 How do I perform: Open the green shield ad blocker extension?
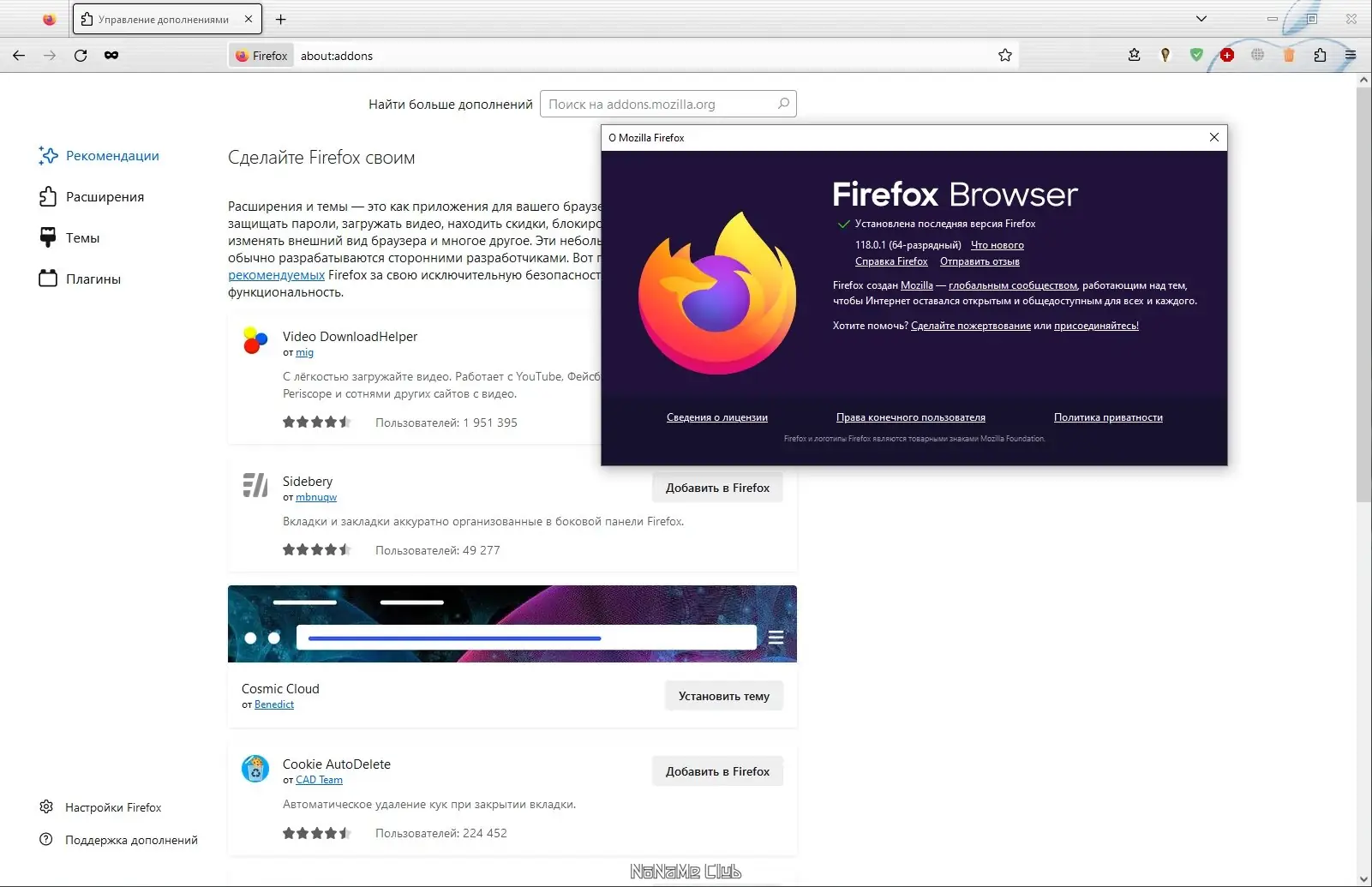point(1196,56)
